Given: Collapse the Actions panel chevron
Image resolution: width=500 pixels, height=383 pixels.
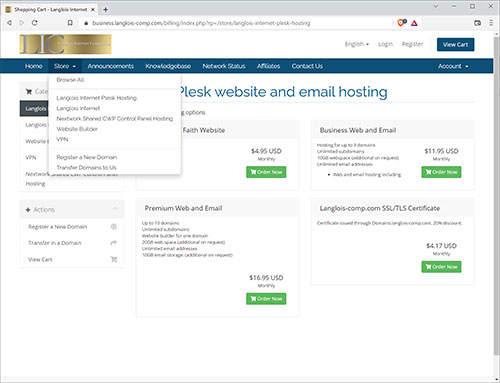Looking at the screenshot, I should pos(115,209).
